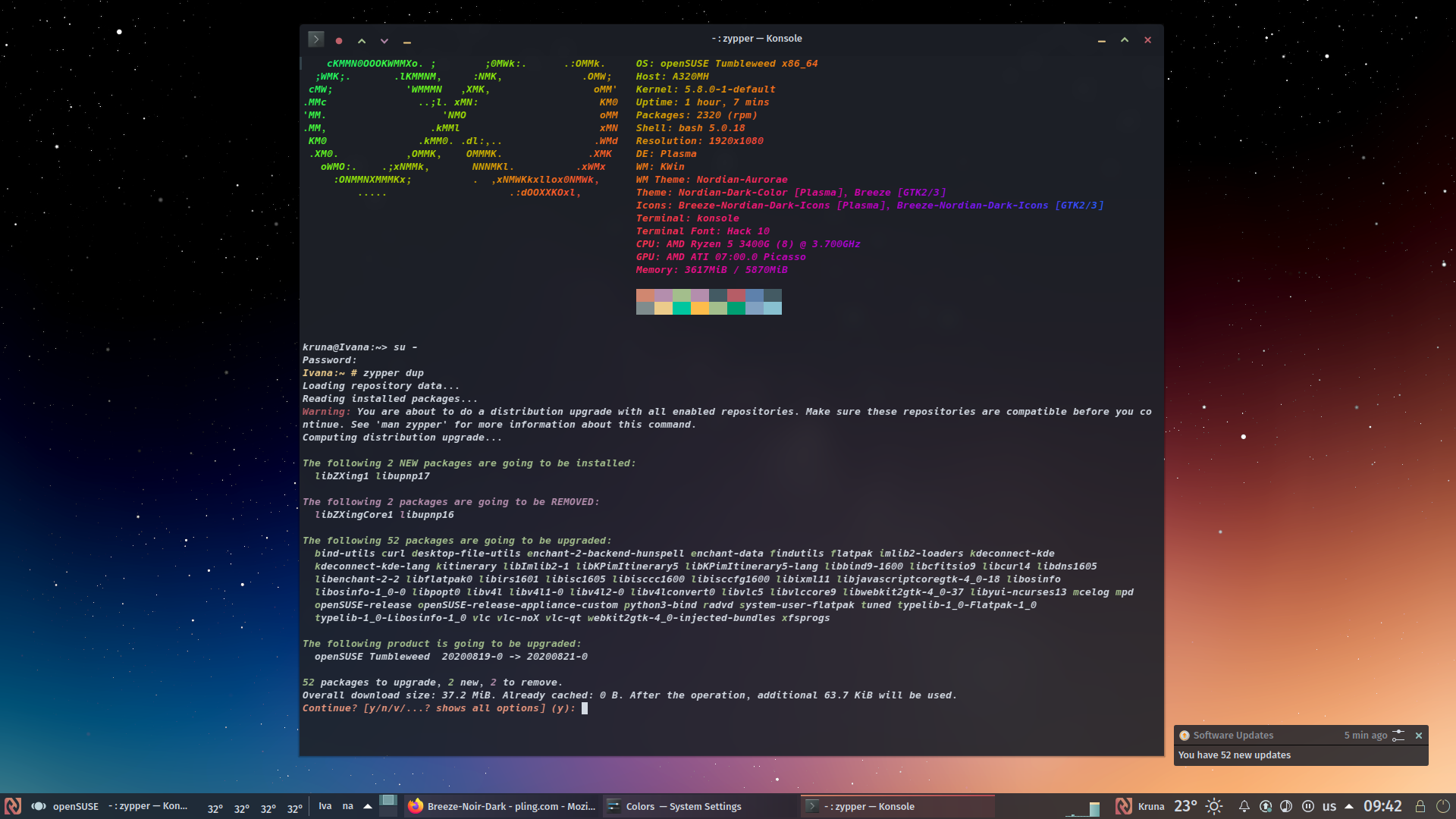The height and width of the screenshot is (819, 1456).
Task: Click the 'libZXing1 libupnp17' package line
Action: [x=372, y=476]
